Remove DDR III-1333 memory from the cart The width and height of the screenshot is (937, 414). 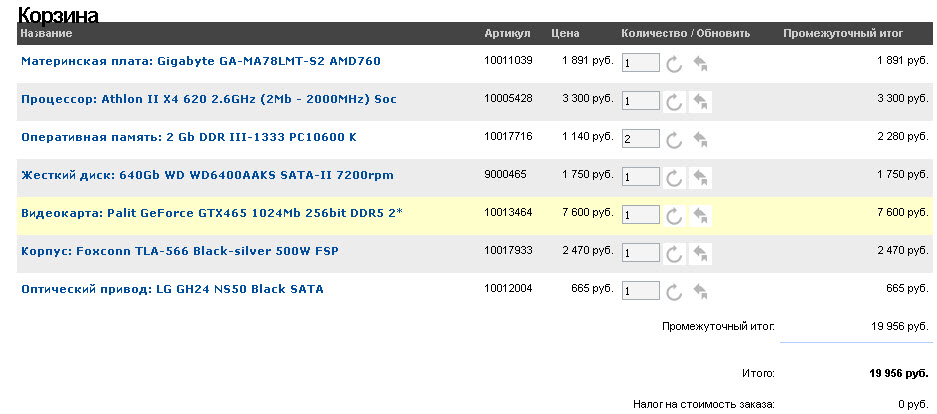[x=700, y=140]
